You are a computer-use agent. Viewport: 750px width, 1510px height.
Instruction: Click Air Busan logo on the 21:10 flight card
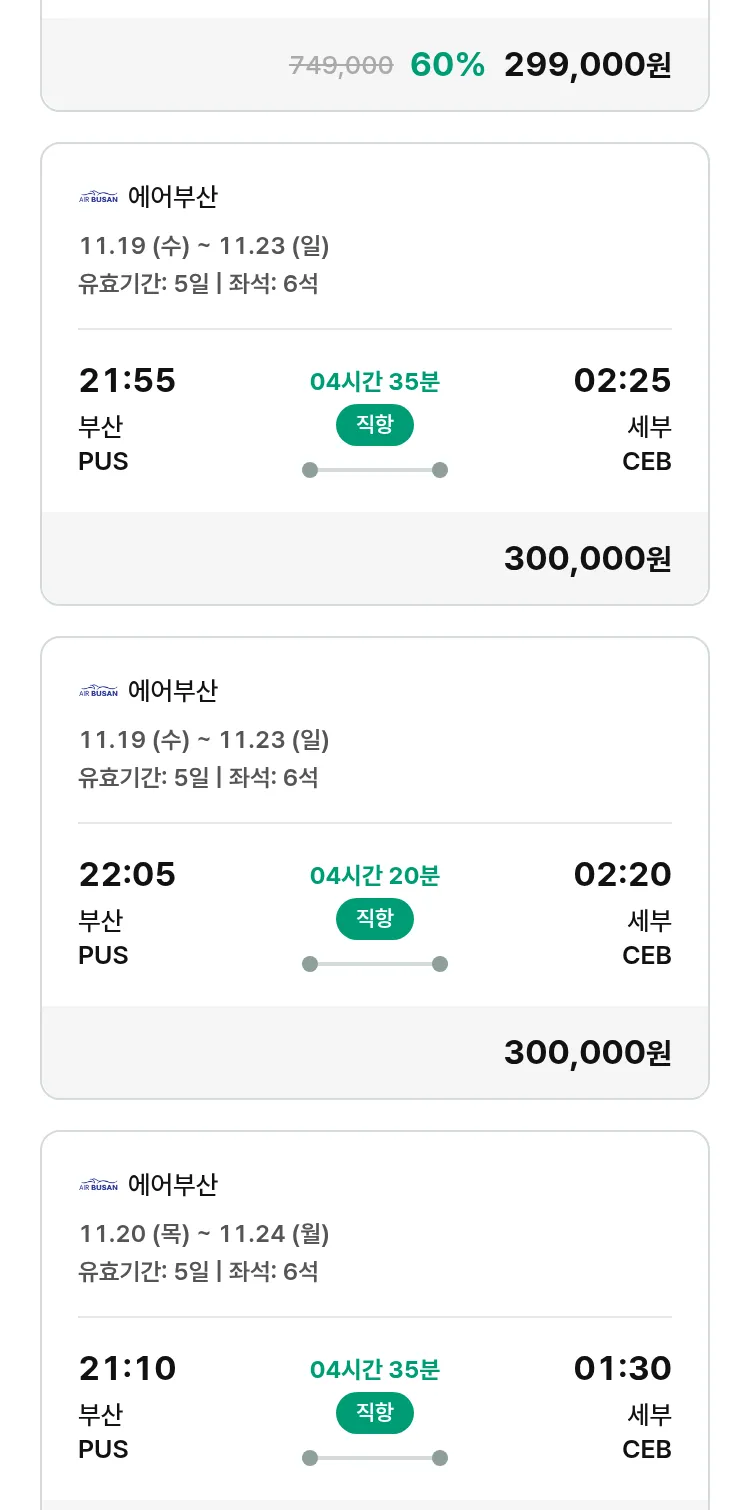[98, 1185]
